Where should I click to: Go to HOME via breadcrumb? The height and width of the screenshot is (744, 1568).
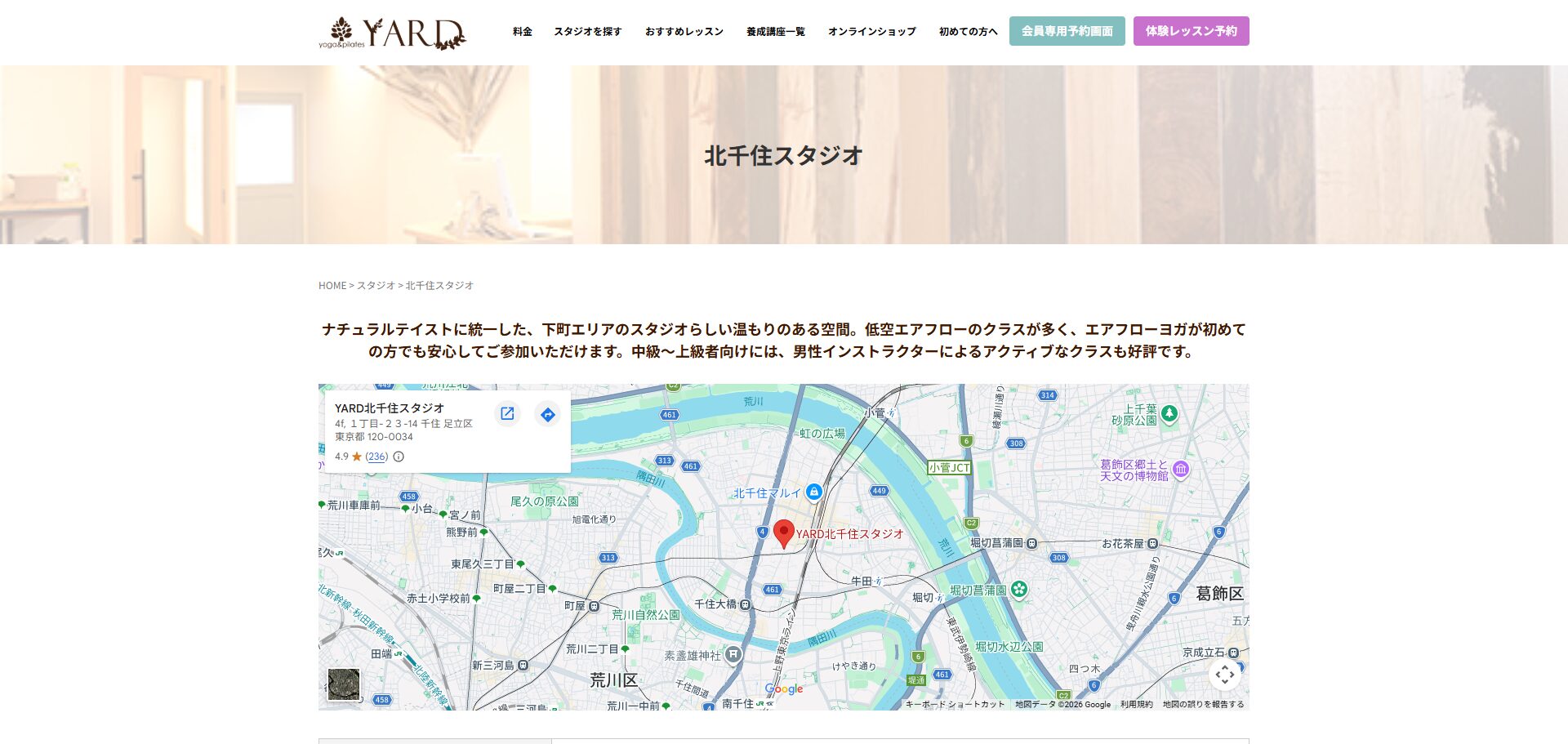(x=332, y=286)
